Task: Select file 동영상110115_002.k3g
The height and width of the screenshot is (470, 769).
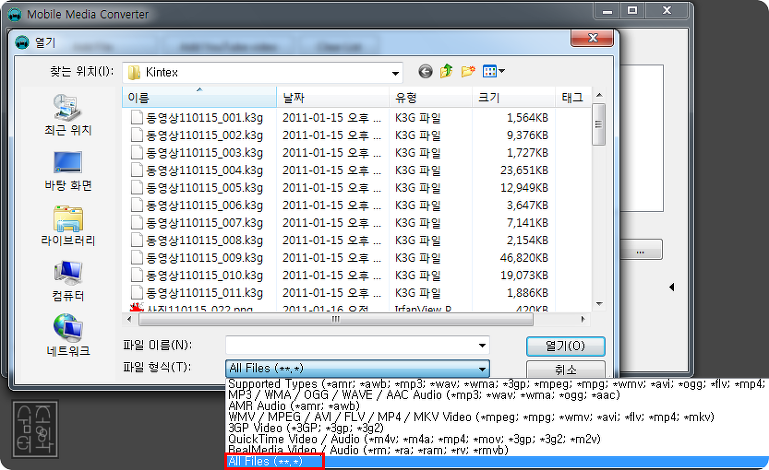Action: pyautogui.click(x=205, y=135)
